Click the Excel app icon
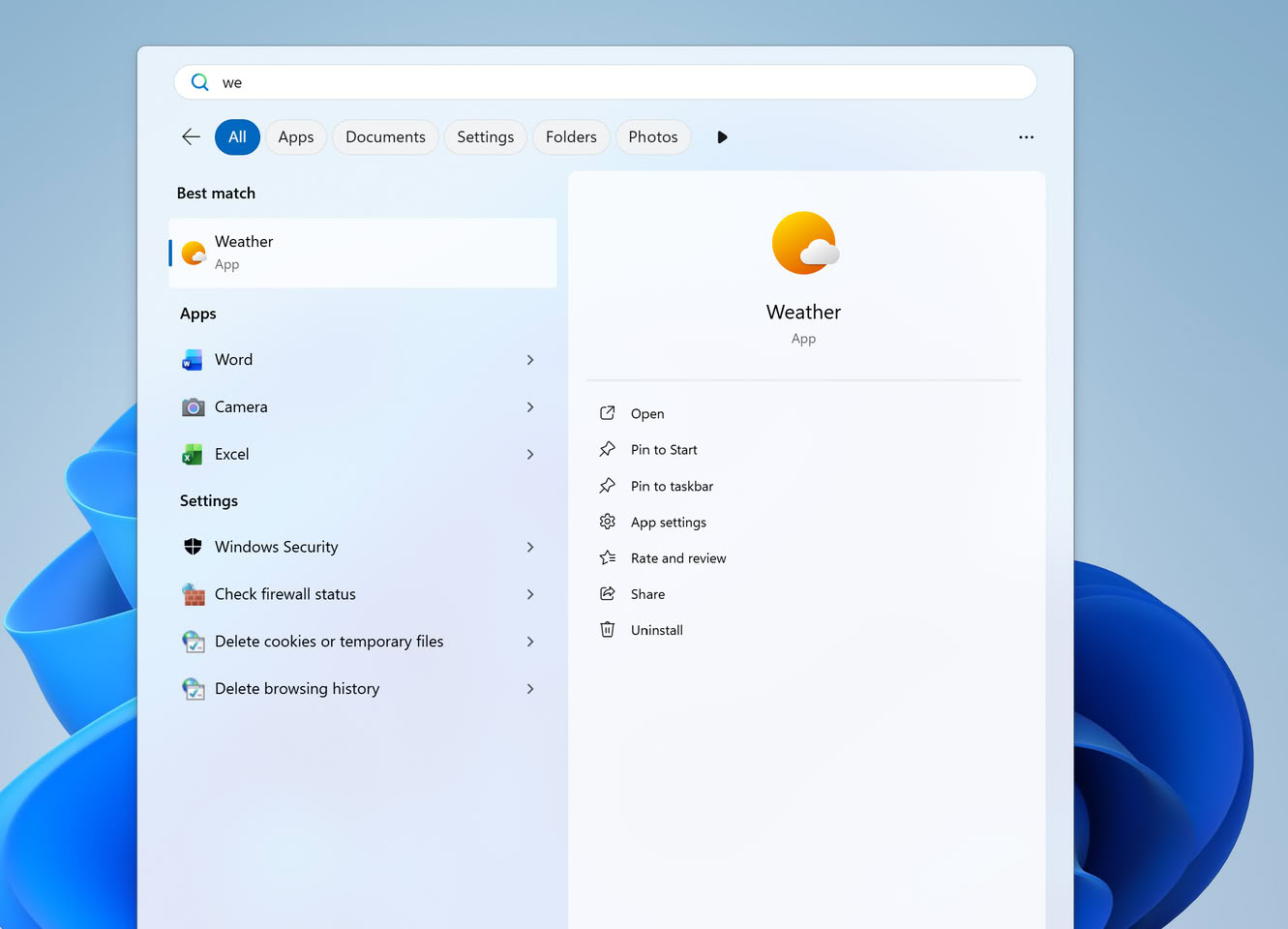This screenshot has width=1288, height=929. [193, 455]
